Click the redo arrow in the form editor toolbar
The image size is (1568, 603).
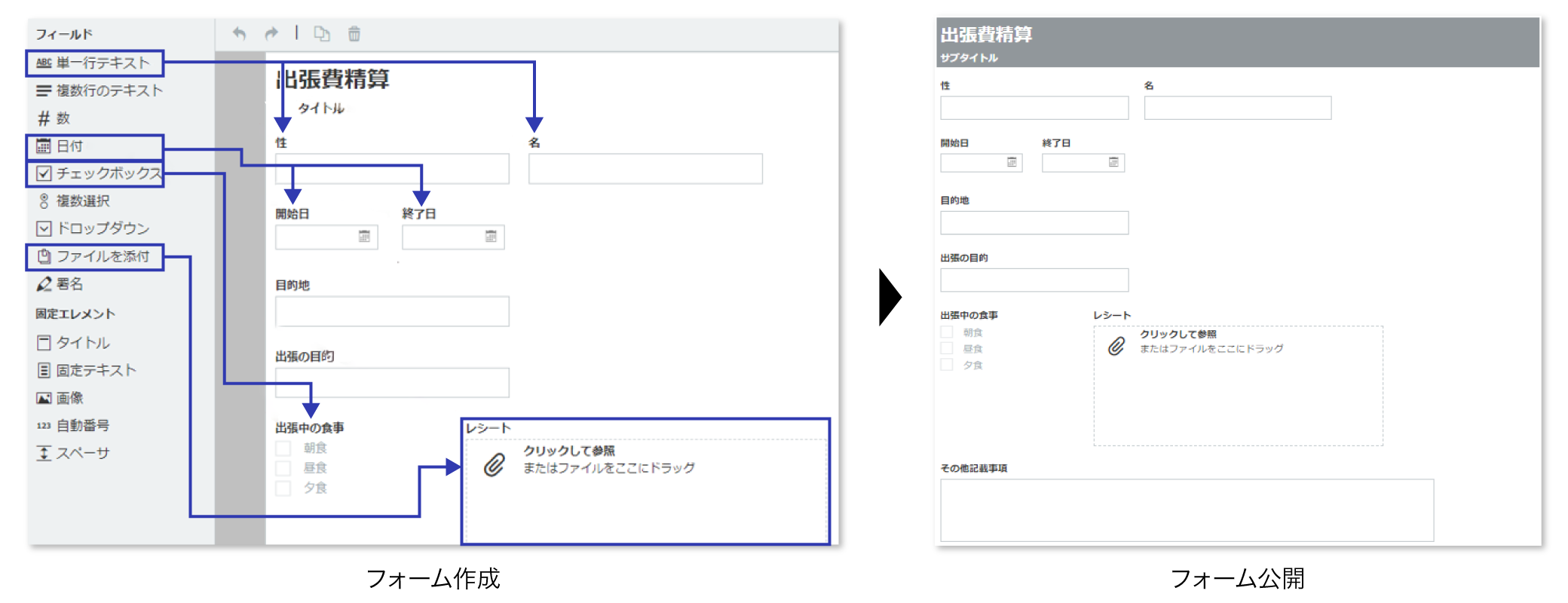271,33
